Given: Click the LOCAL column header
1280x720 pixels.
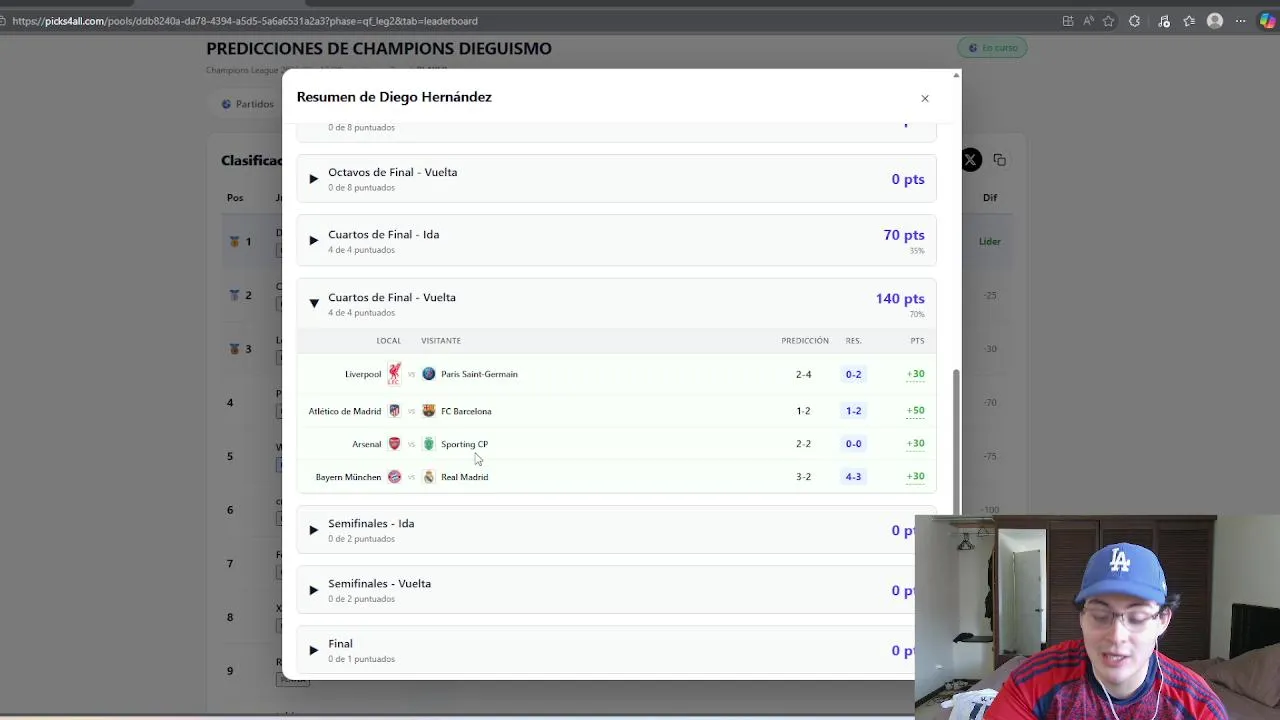Looking at the screenshot, I should 388,341.
